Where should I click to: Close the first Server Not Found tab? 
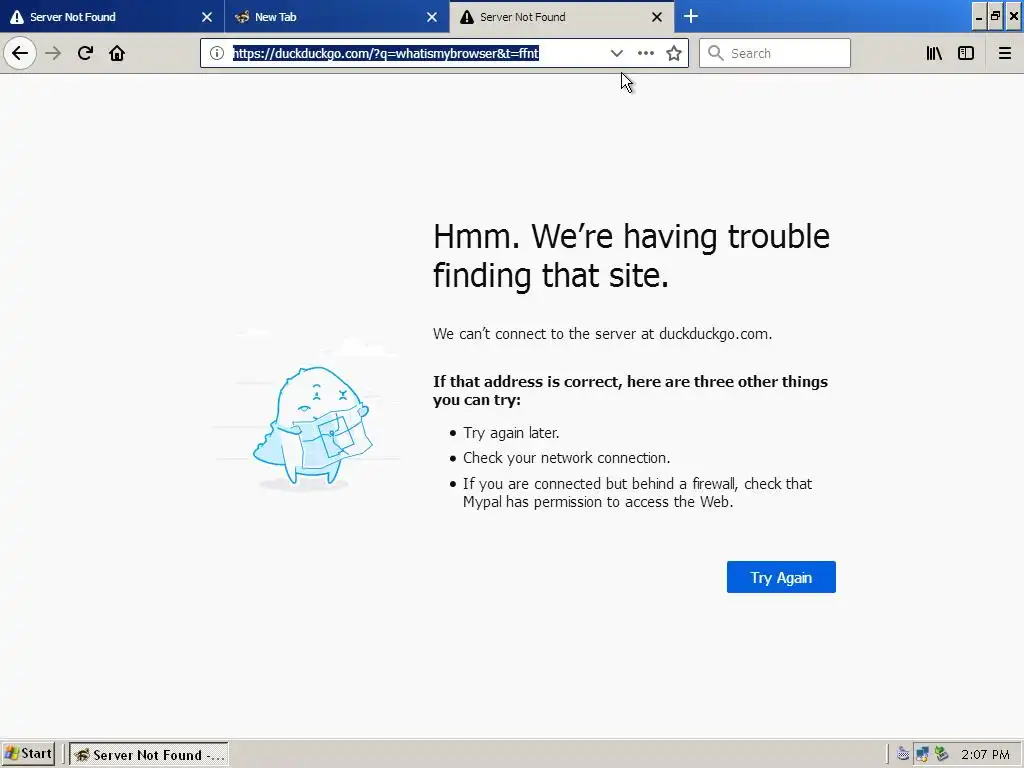207,17
